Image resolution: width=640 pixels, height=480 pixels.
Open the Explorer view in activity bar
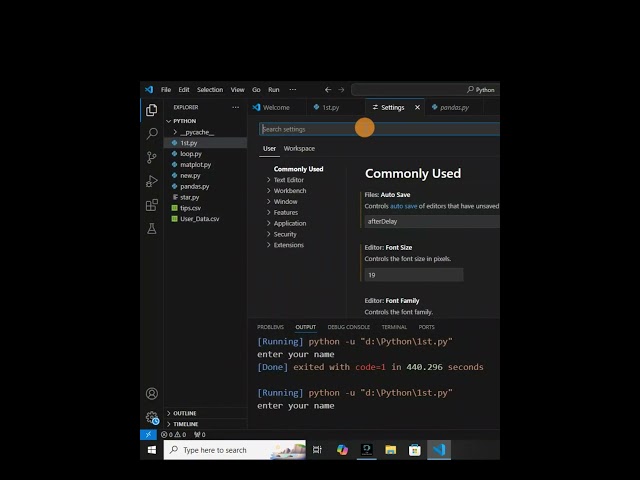151,110
